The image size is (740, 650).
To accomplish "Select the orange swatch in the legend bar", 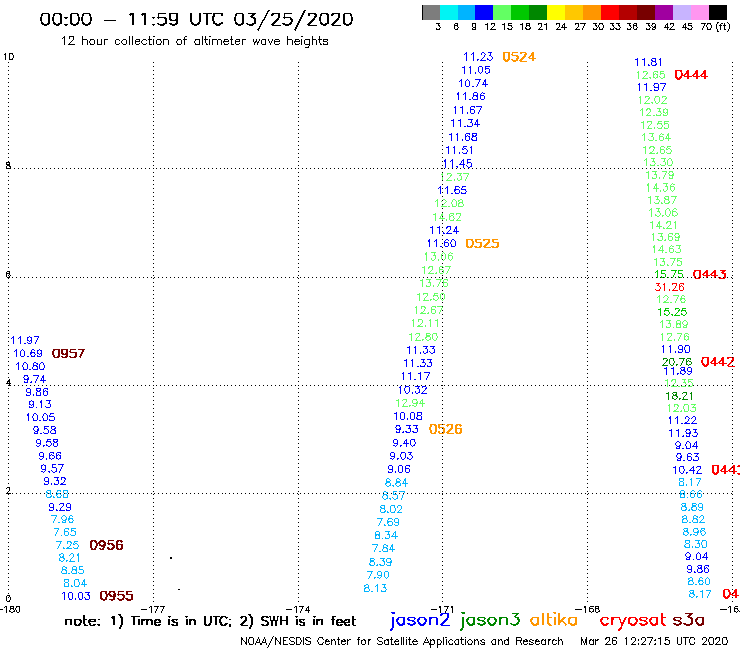I will click(x=592, y=12).
